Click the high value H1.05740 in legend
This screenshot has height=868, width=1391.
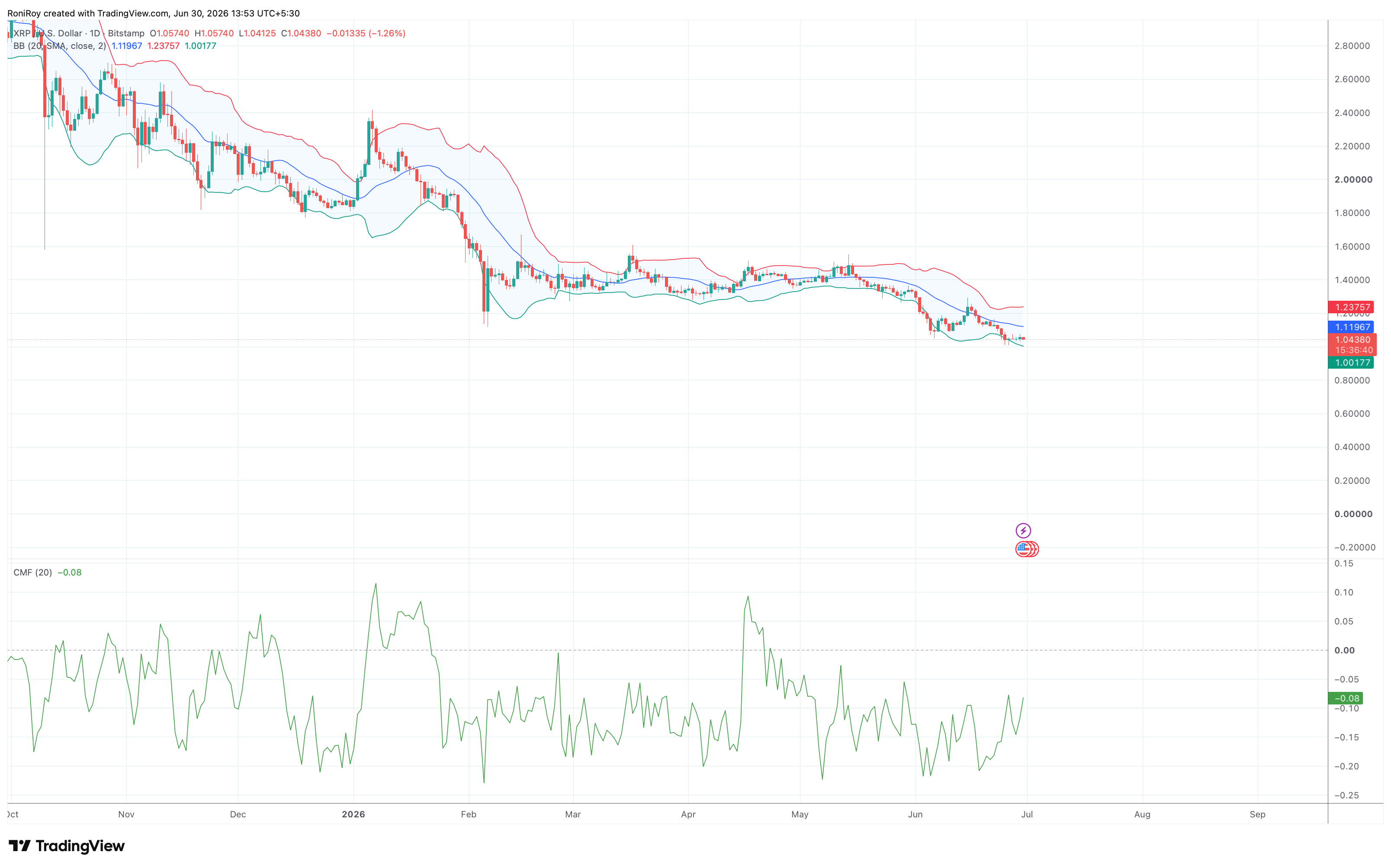coord(214,33)
